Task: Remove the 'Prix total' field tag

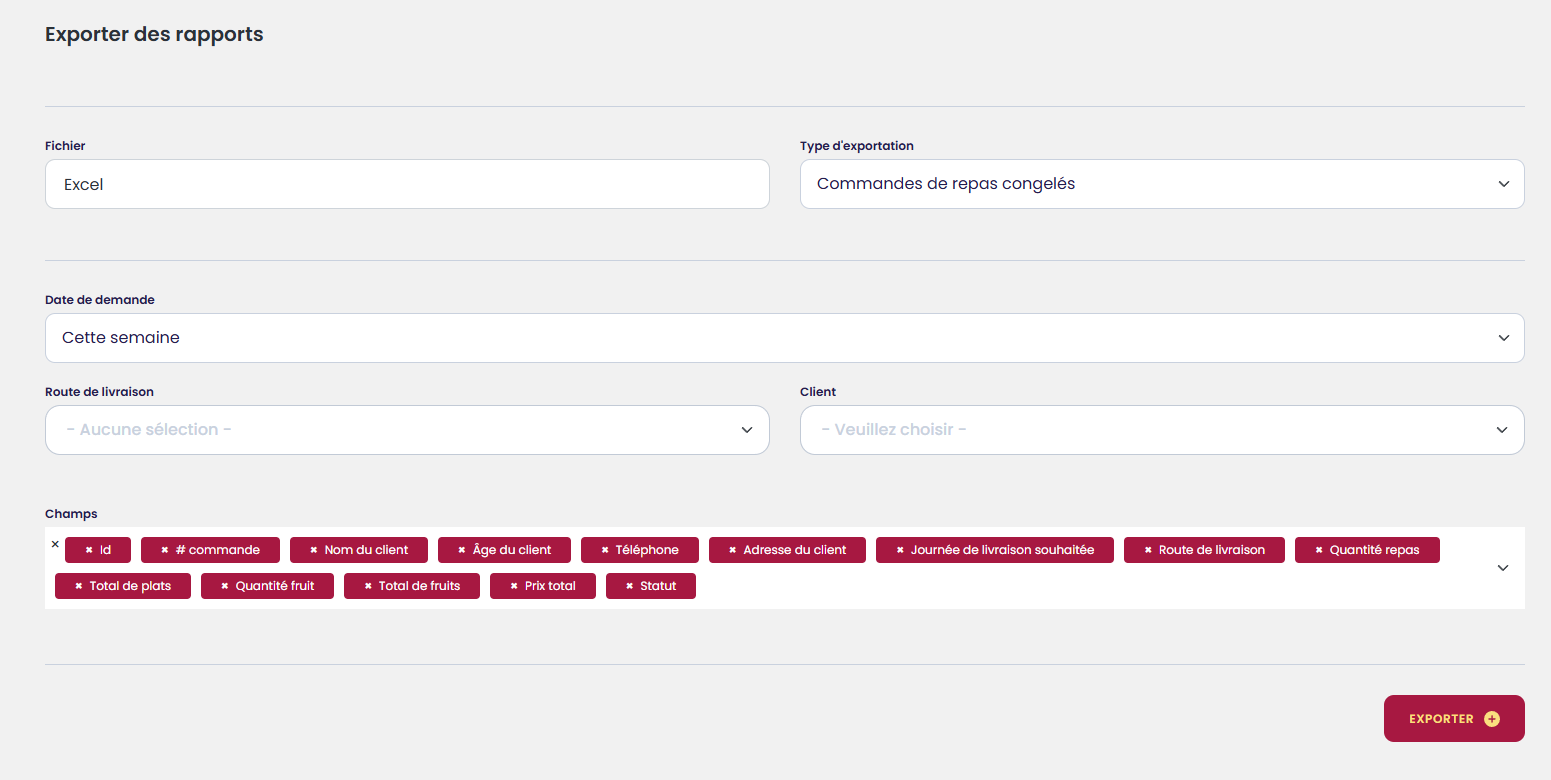Action: pyautogui.click(x=514, y=586)
